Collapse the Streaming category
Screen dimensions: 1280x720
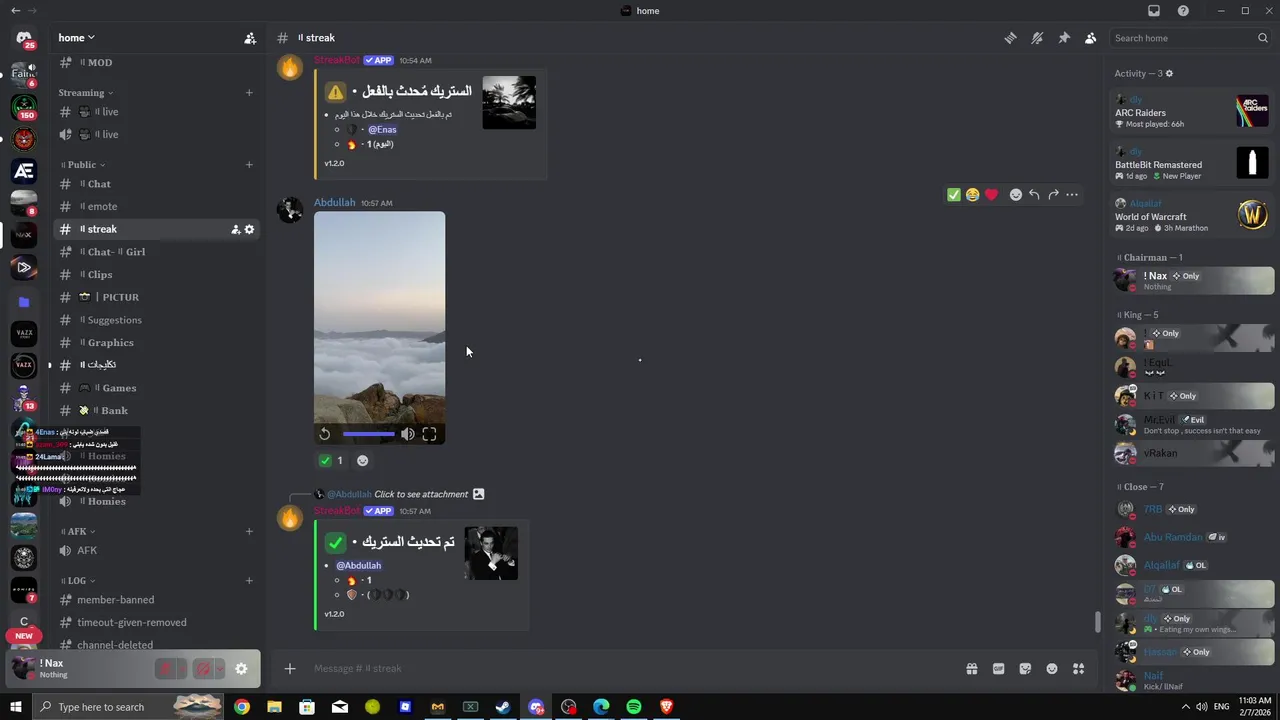84,93
